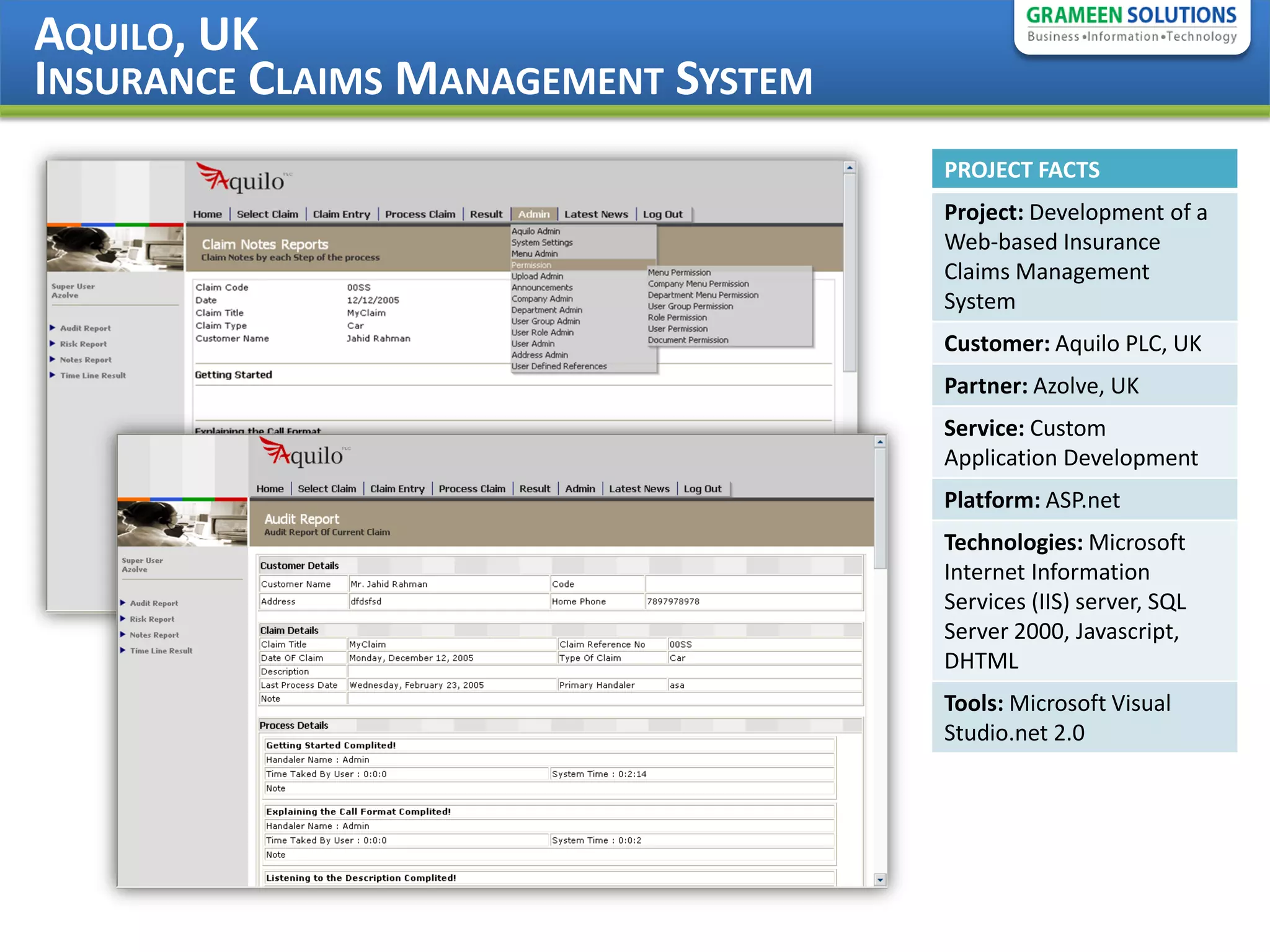Click the scrollbar thumb in the Audit Report window
The height and width of the screenshot is (952, 1270).
tap(880, 508)
